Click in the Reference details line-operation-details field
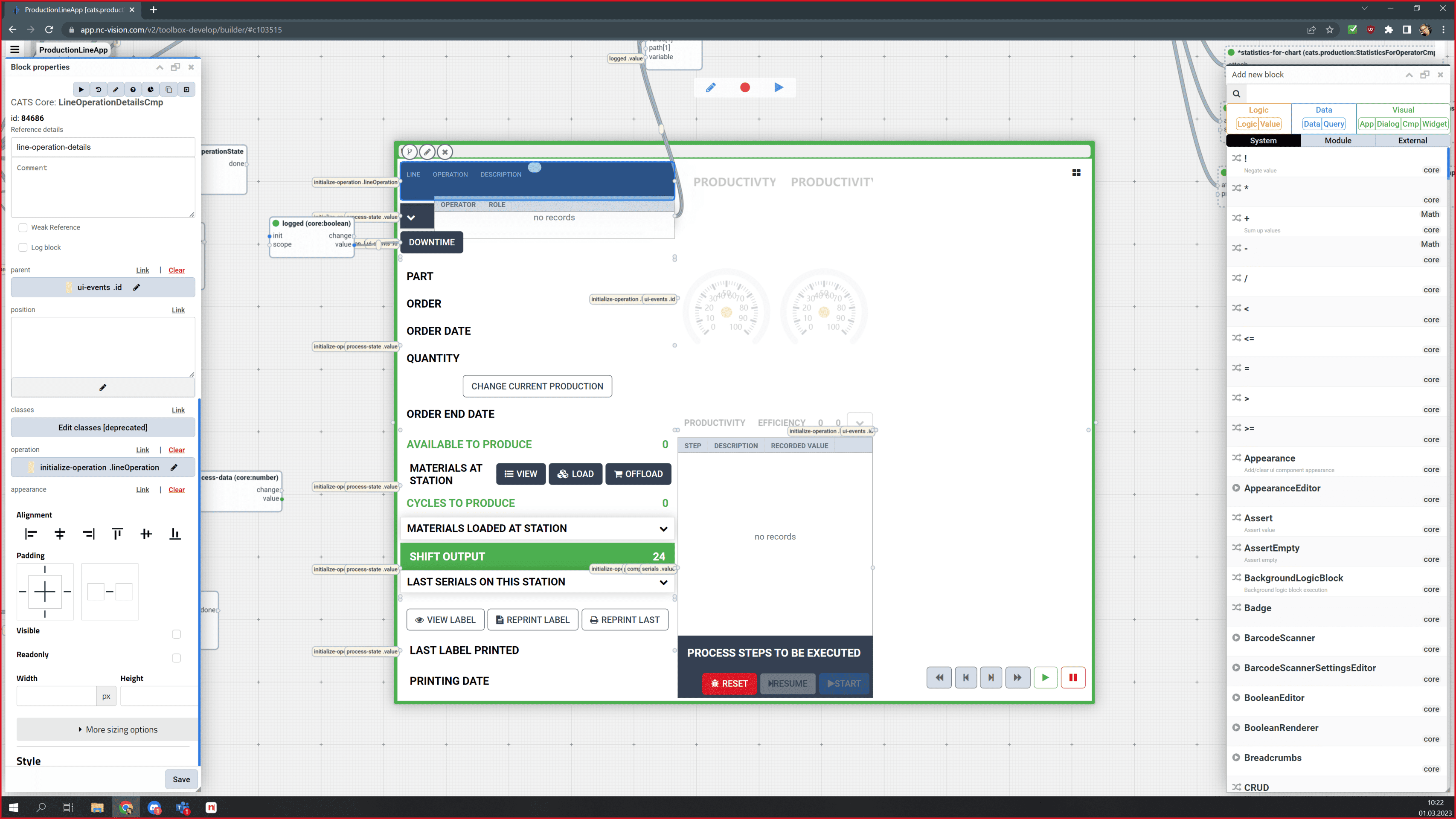The image size is (1456, 819). click(103, 147)
